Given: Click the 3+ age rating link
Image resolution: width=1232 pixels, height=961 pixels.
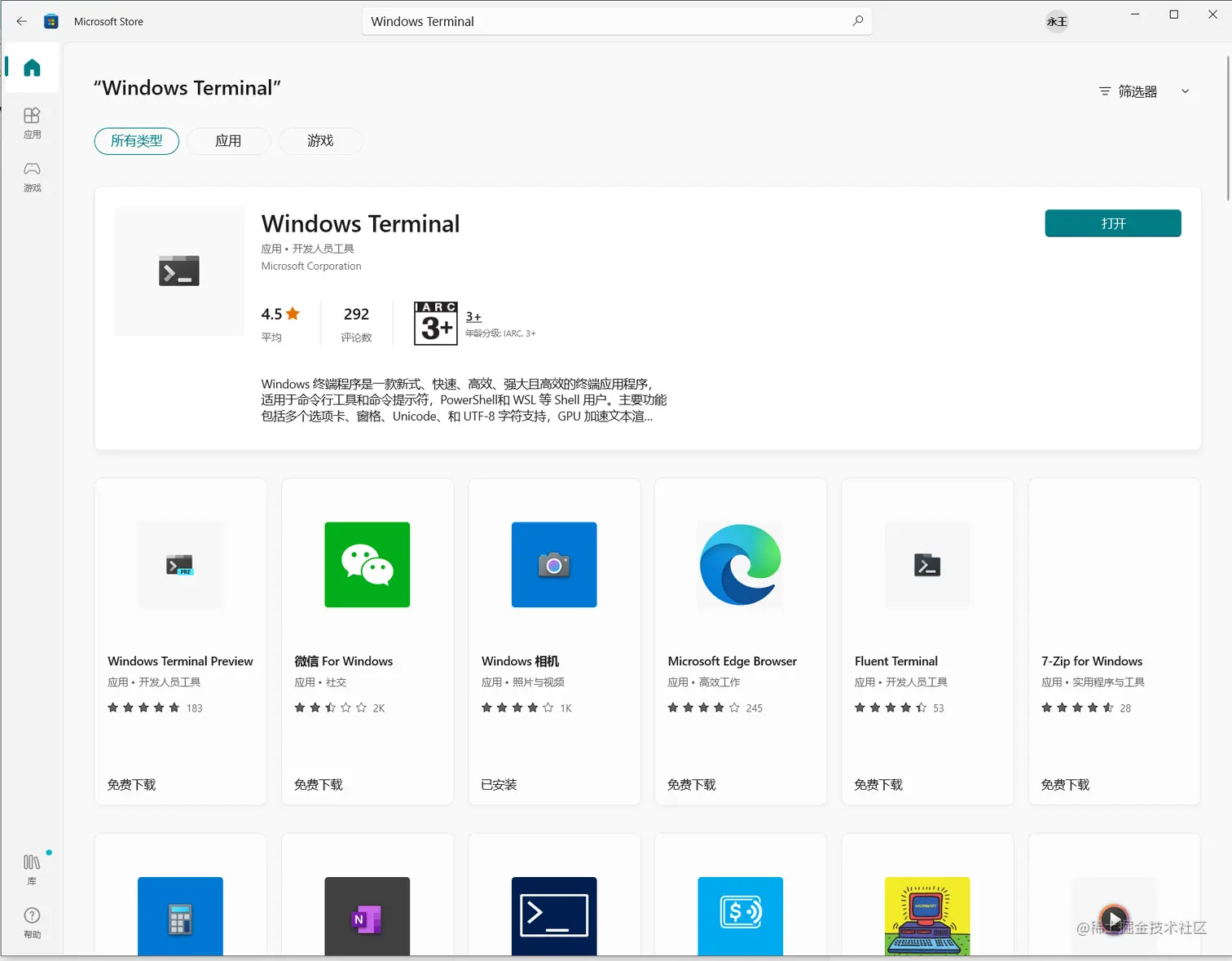Looking at the screenshot, I should tap(473, 316).
